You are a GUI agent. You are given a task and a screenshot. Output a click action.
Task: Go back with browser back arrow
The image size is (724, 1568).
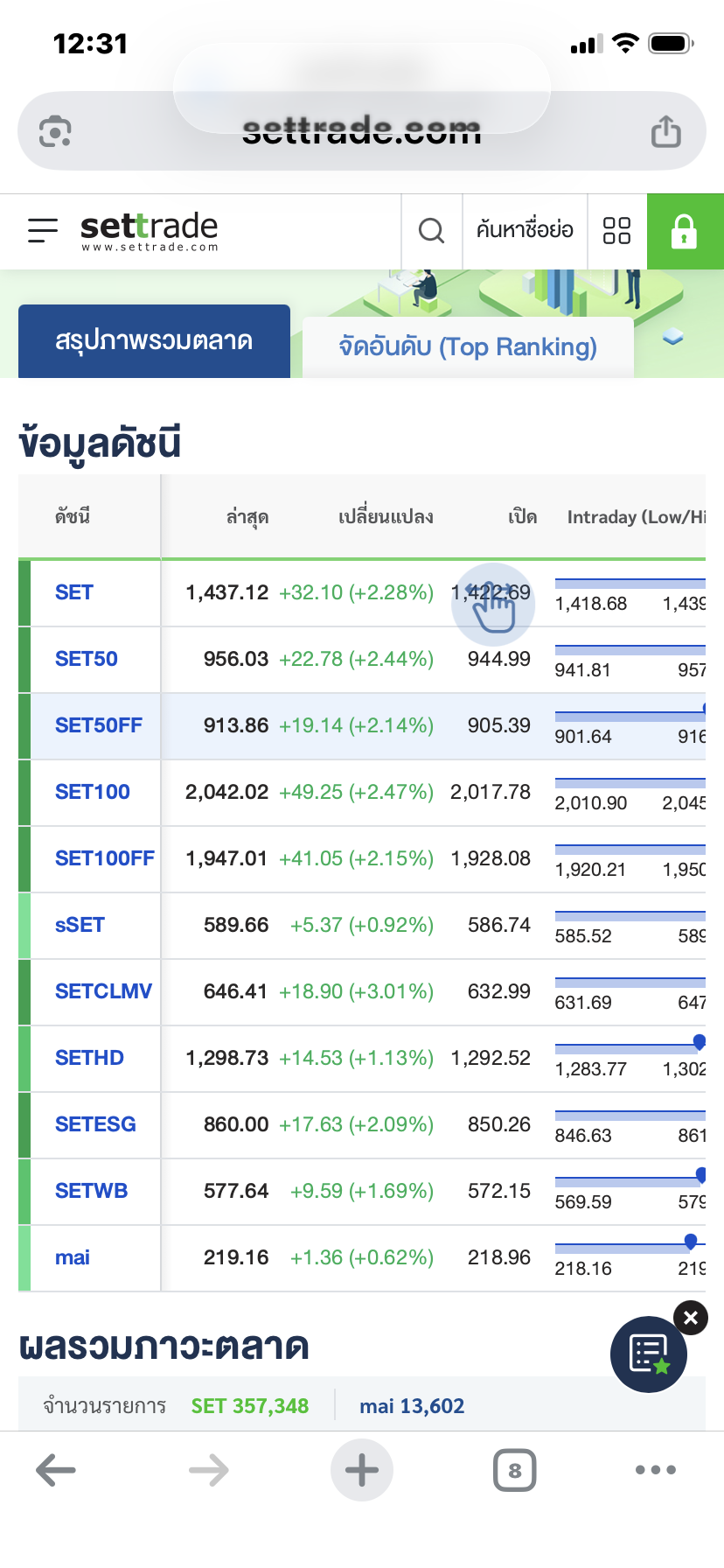(56, 1470)
